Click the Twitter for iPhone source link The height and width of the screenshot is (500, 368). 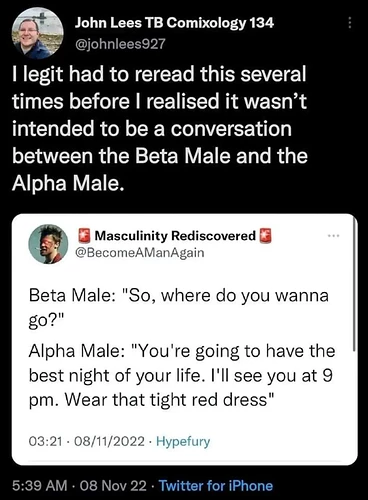pyautogui.click(x=216, y=485)
